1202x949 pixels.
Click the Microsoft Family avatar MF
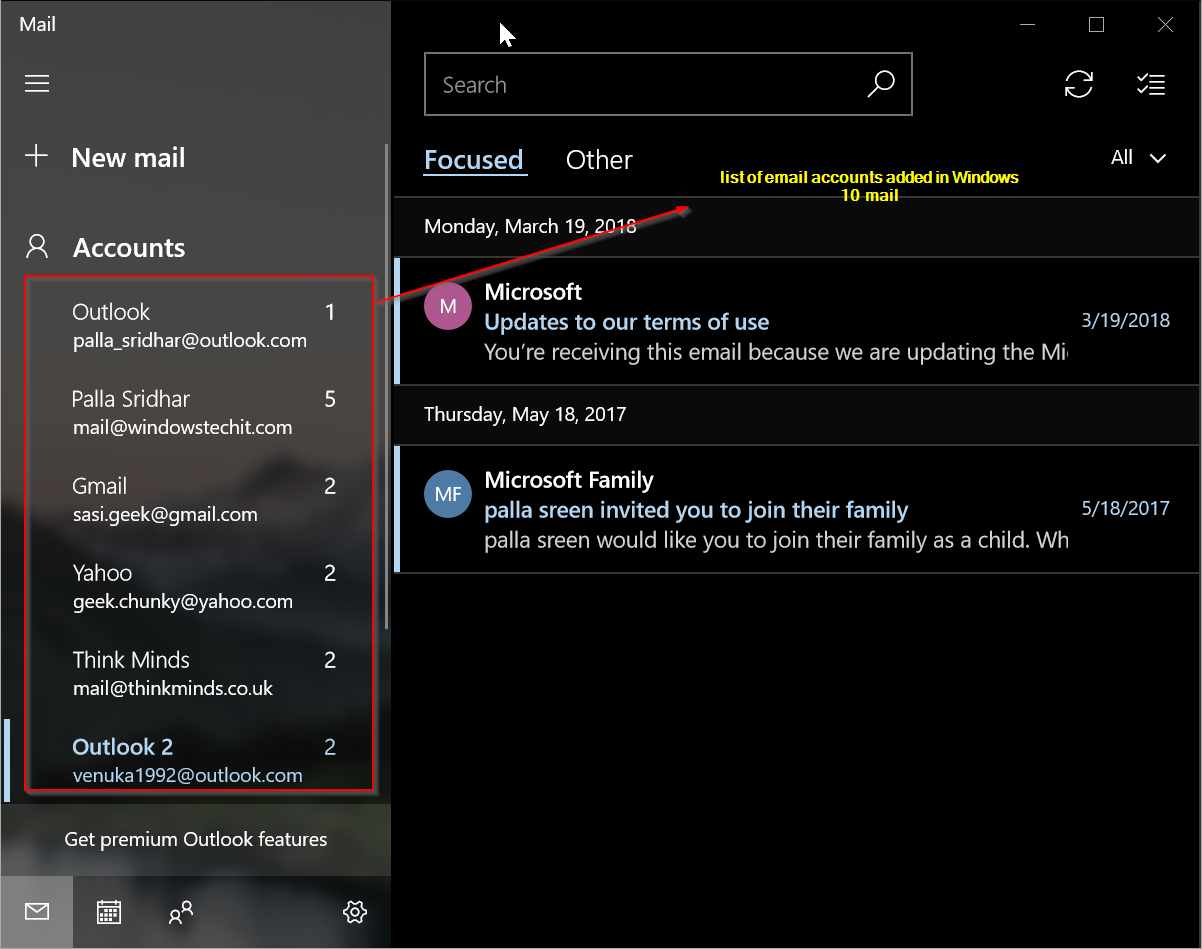coord(448,494)
